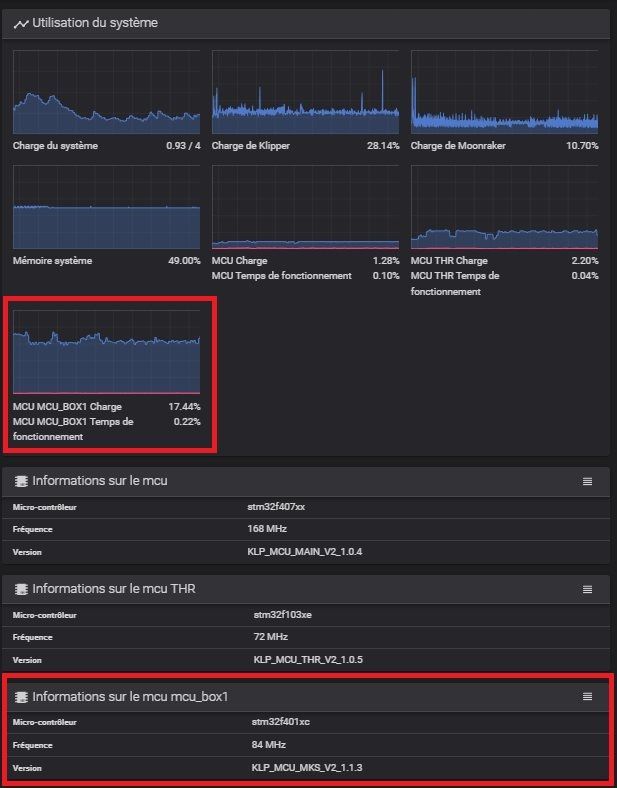Click the stm32f401xc micro-contrôleur value
Screen dimensions: 617x788
pyautogui.click(x=285, y=721)
